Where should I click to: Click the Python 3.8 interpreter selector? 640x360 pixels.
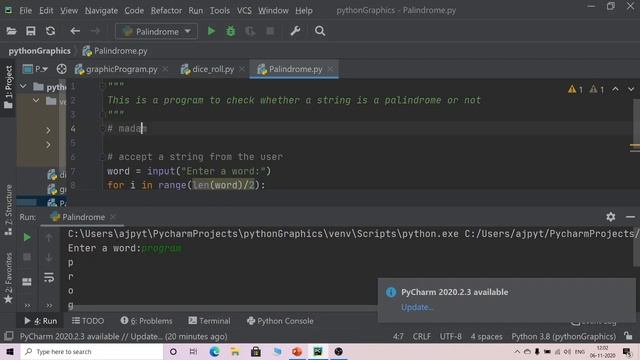pos(564,336)
